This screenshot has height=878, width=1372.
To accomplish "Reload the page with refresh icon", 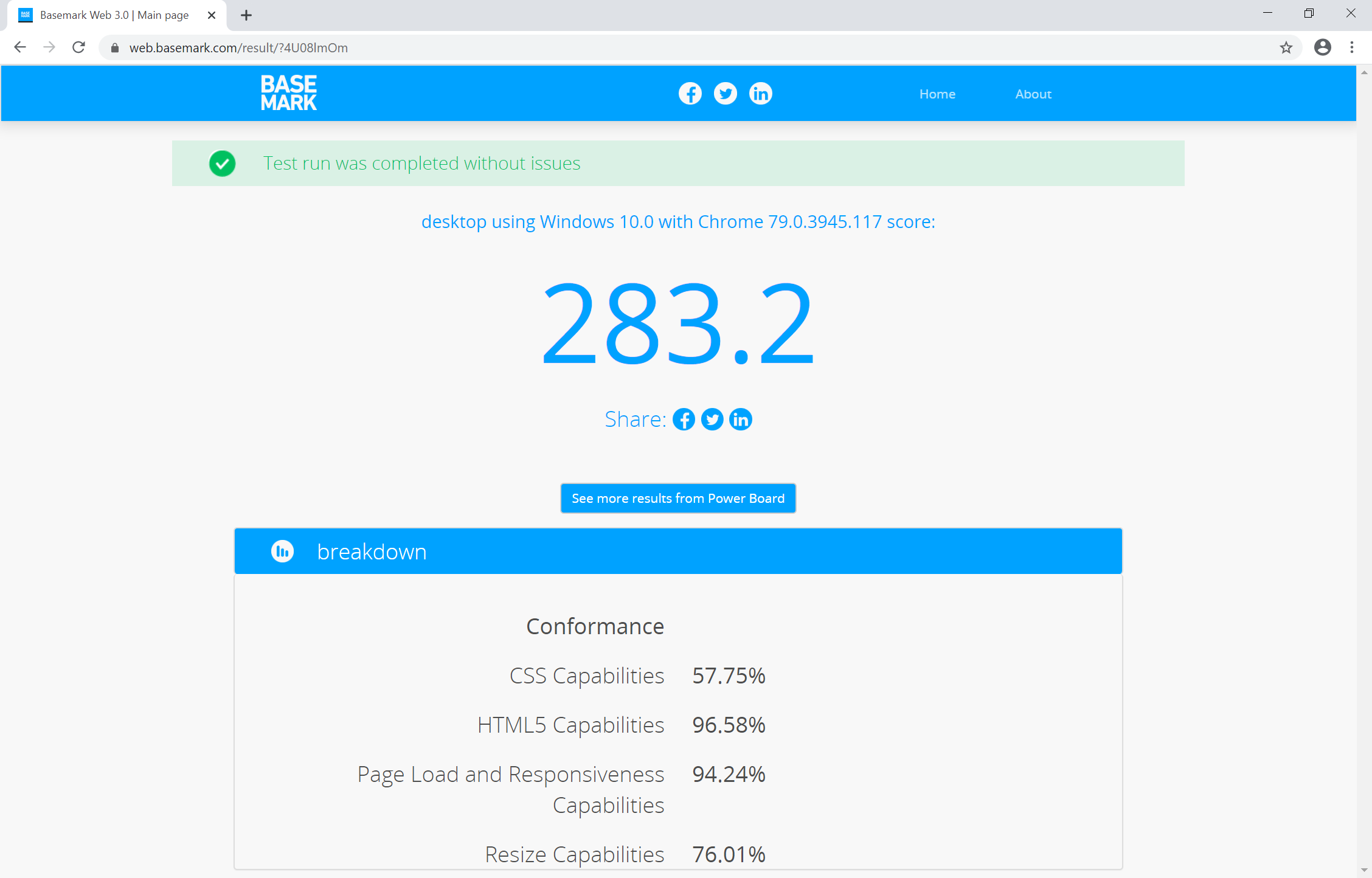I will 78,47.
